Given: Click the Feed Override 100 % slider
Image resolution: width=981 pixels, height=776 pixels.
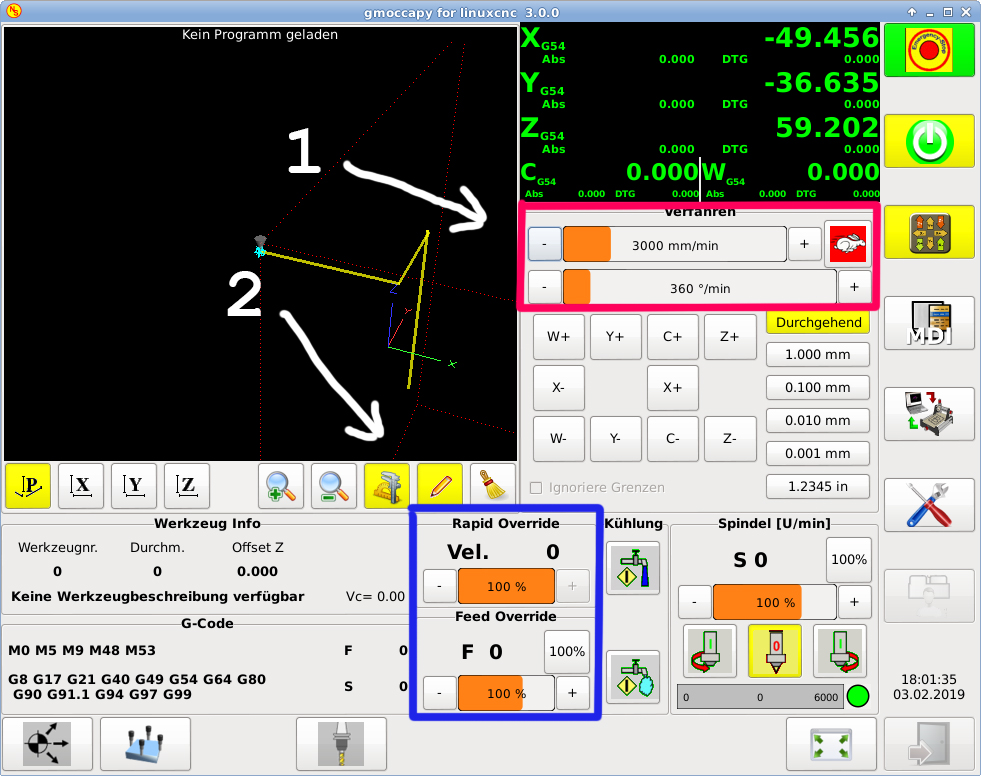Looking at the screenshot, I should tap(506, 693).
